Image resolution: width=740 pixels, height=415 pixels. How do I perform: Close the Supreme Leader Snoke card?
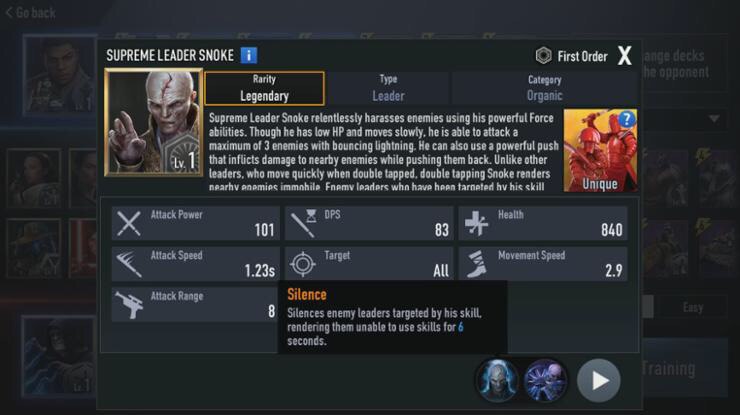point(624,56)
